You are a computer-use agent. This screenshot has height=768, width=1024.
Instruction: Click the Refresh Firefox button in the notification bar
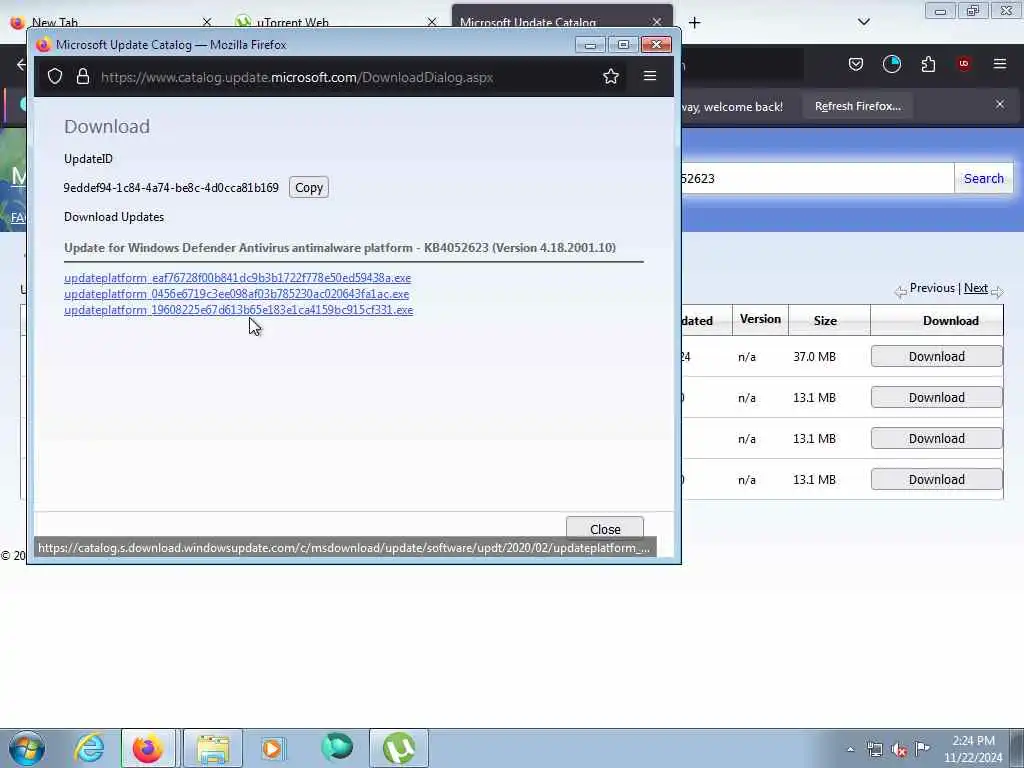857,106
